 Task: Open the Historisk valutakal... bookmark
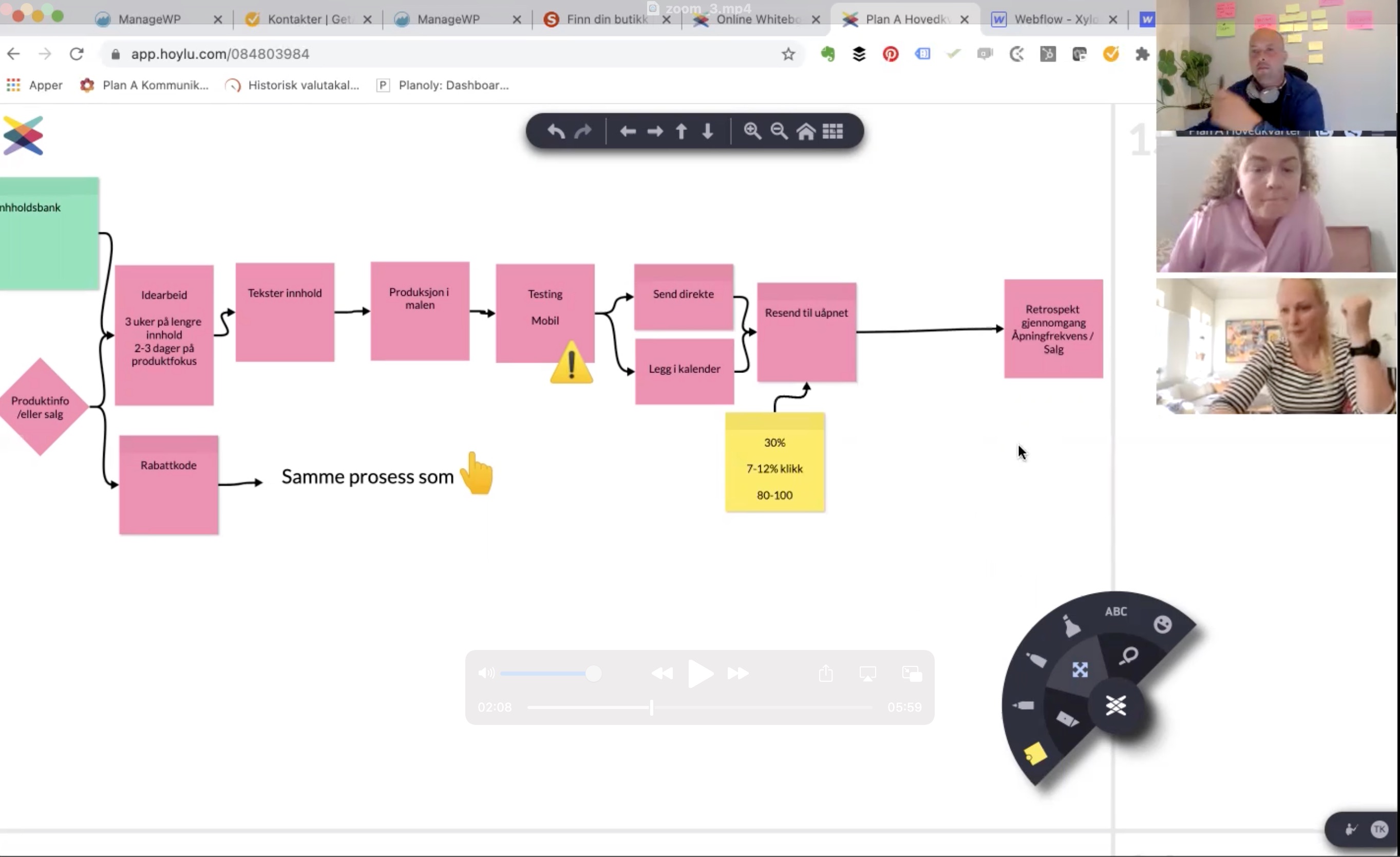[x=292, y=85]
